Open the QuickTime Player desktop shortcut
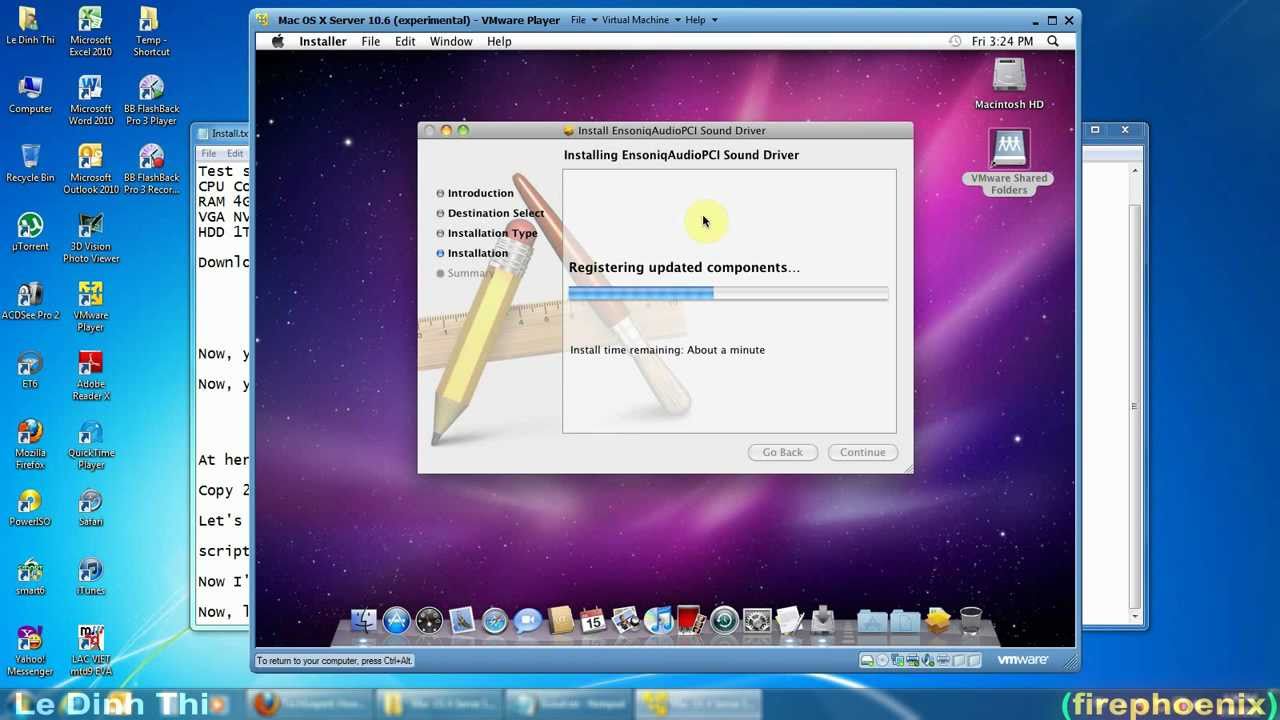This screenshot has width=1280, height=720. tap(90, 444)
